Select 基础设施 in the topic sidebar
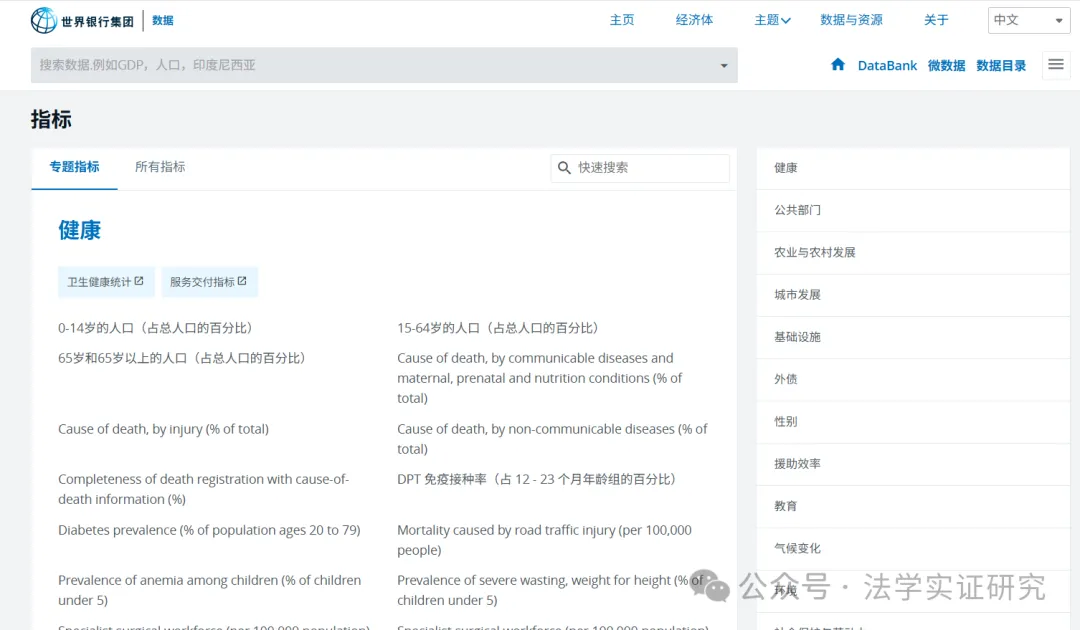This screenshot has height=630, width=1080. point(913,337)
